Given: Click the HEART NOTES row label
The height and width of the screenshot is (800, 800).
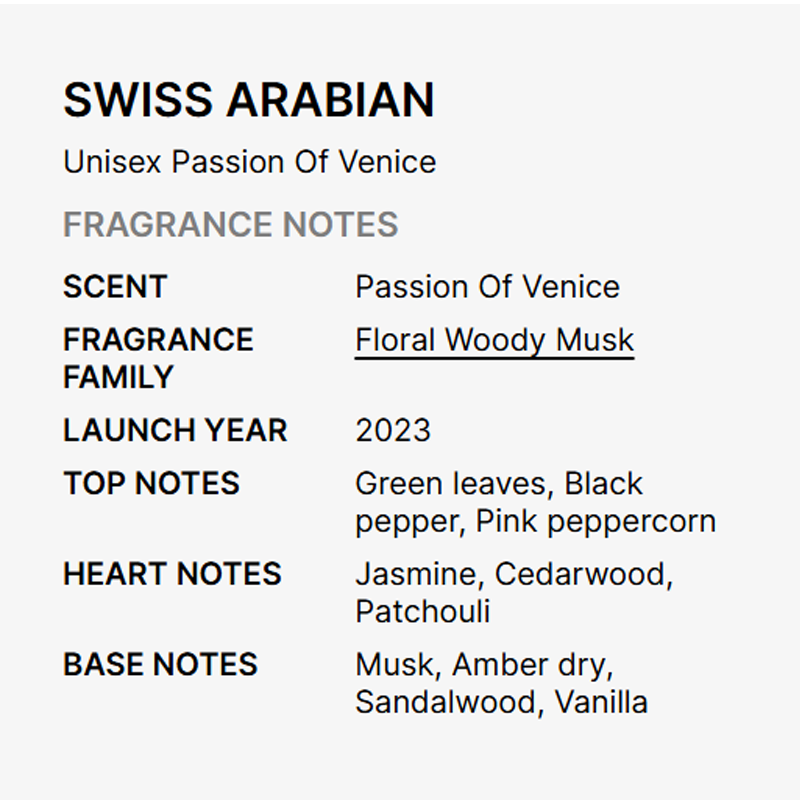Looking at the screenshot, I should coord(172,574).
